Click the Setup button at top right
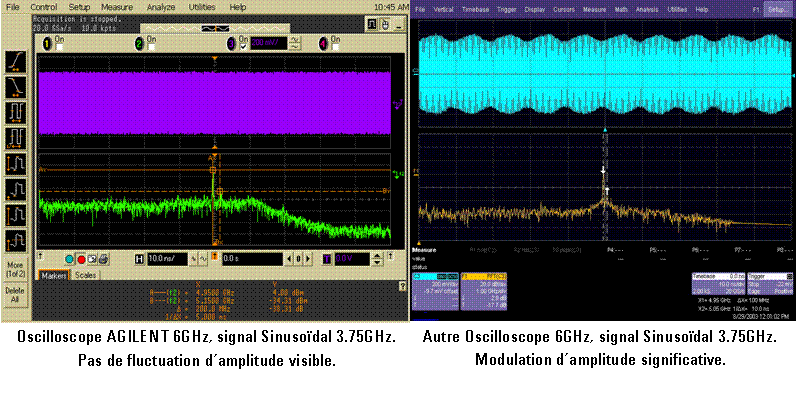The image size is (798, 394). click(x=781, y=10)
